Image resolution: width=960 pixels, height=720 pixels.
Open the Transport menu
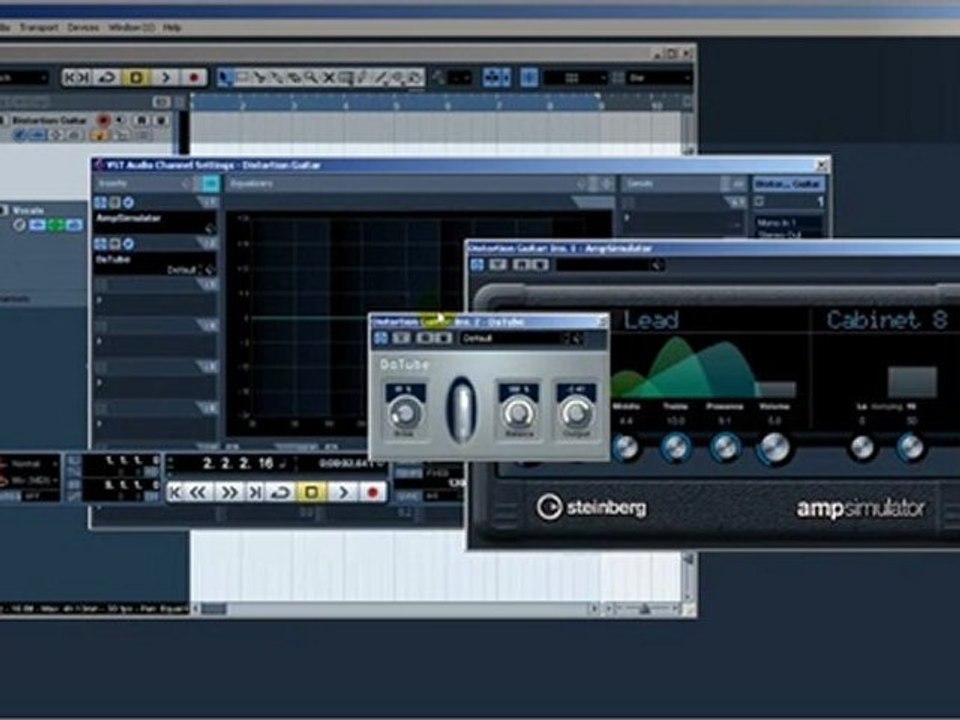coord(39,28)
